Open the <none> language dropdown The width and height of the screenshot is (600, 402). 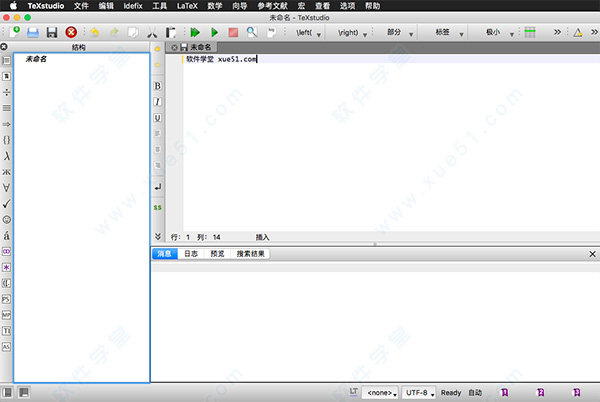click(x=381, y=393)
